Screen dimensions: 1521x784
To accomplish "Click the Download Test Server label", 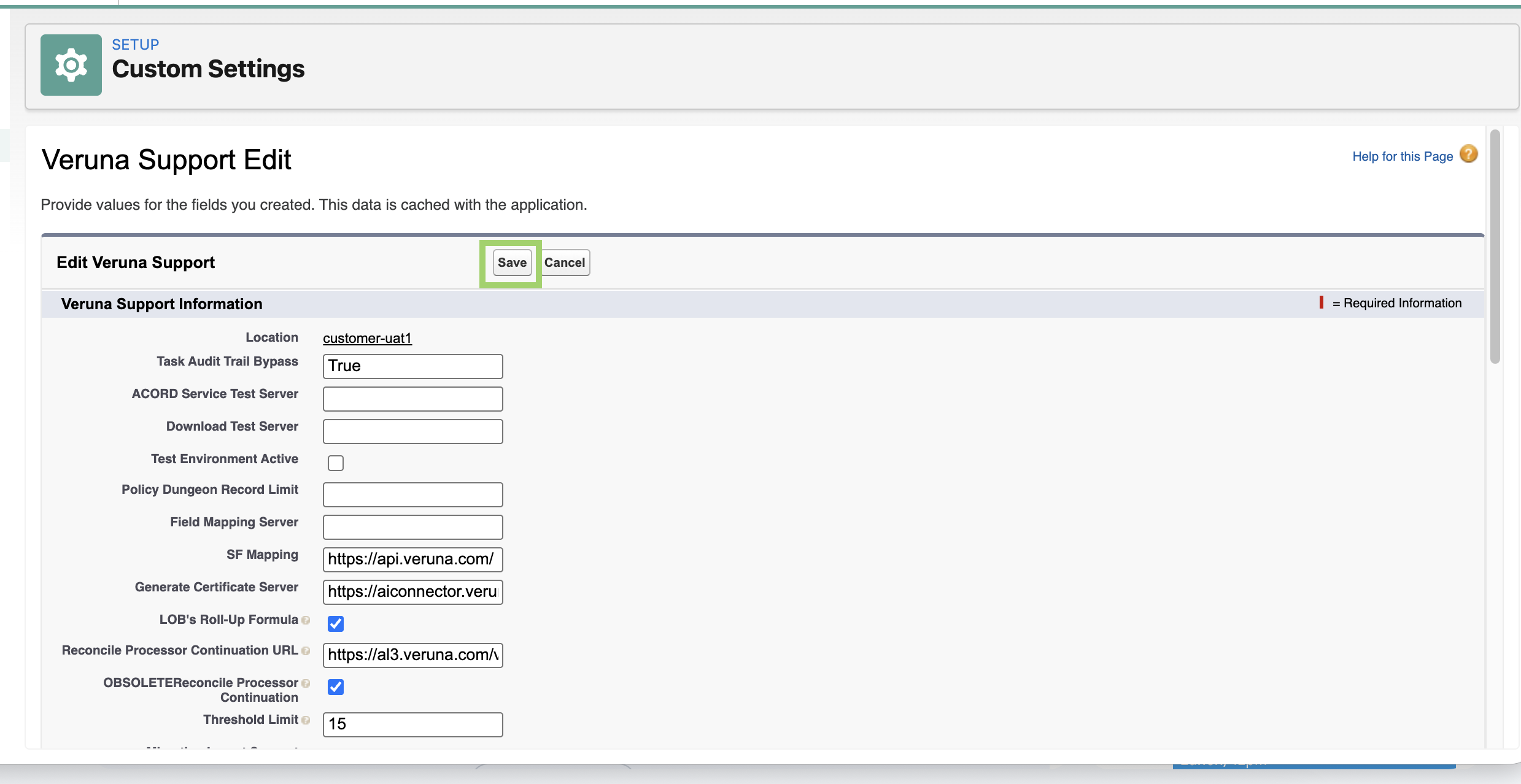I will [232, 426].
